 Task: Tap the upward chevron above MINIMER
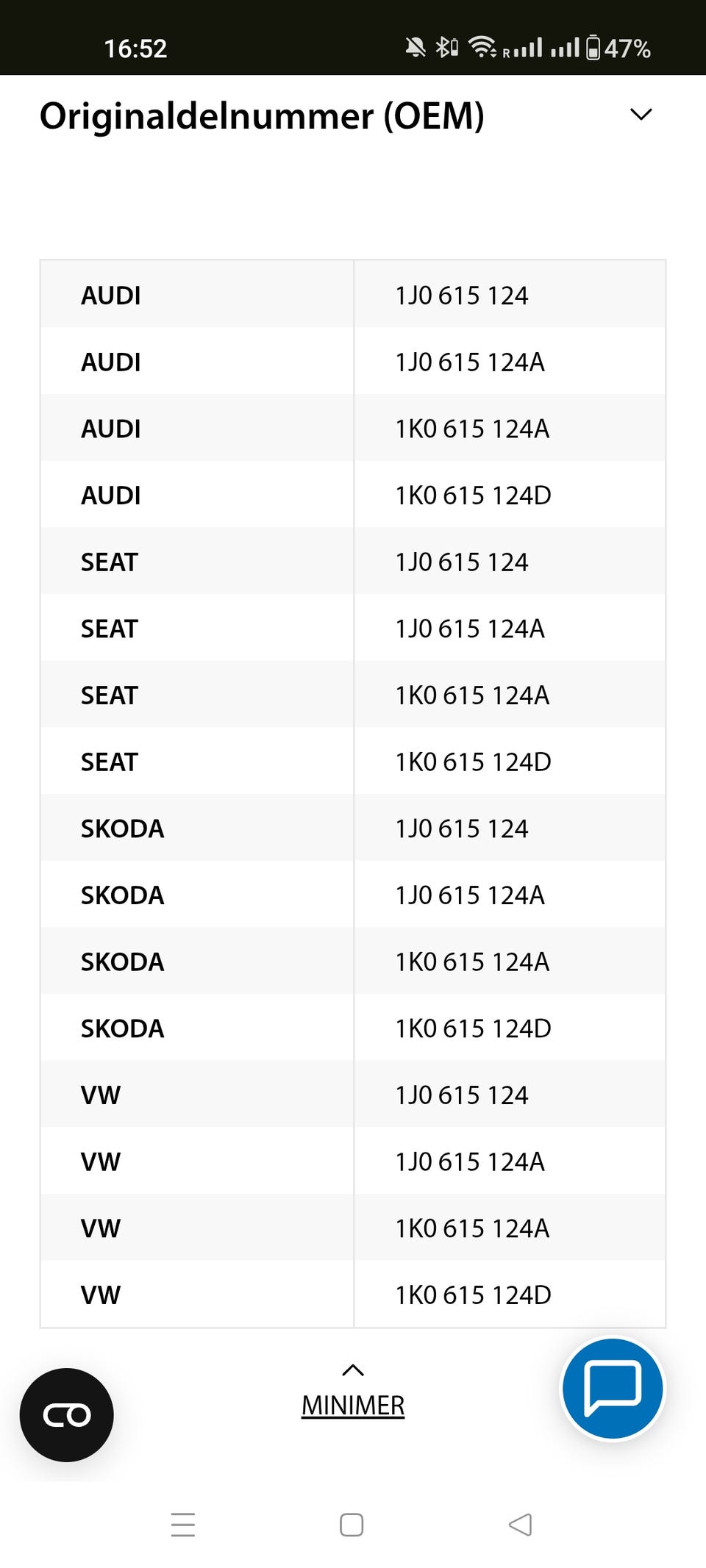point(353,1370)
